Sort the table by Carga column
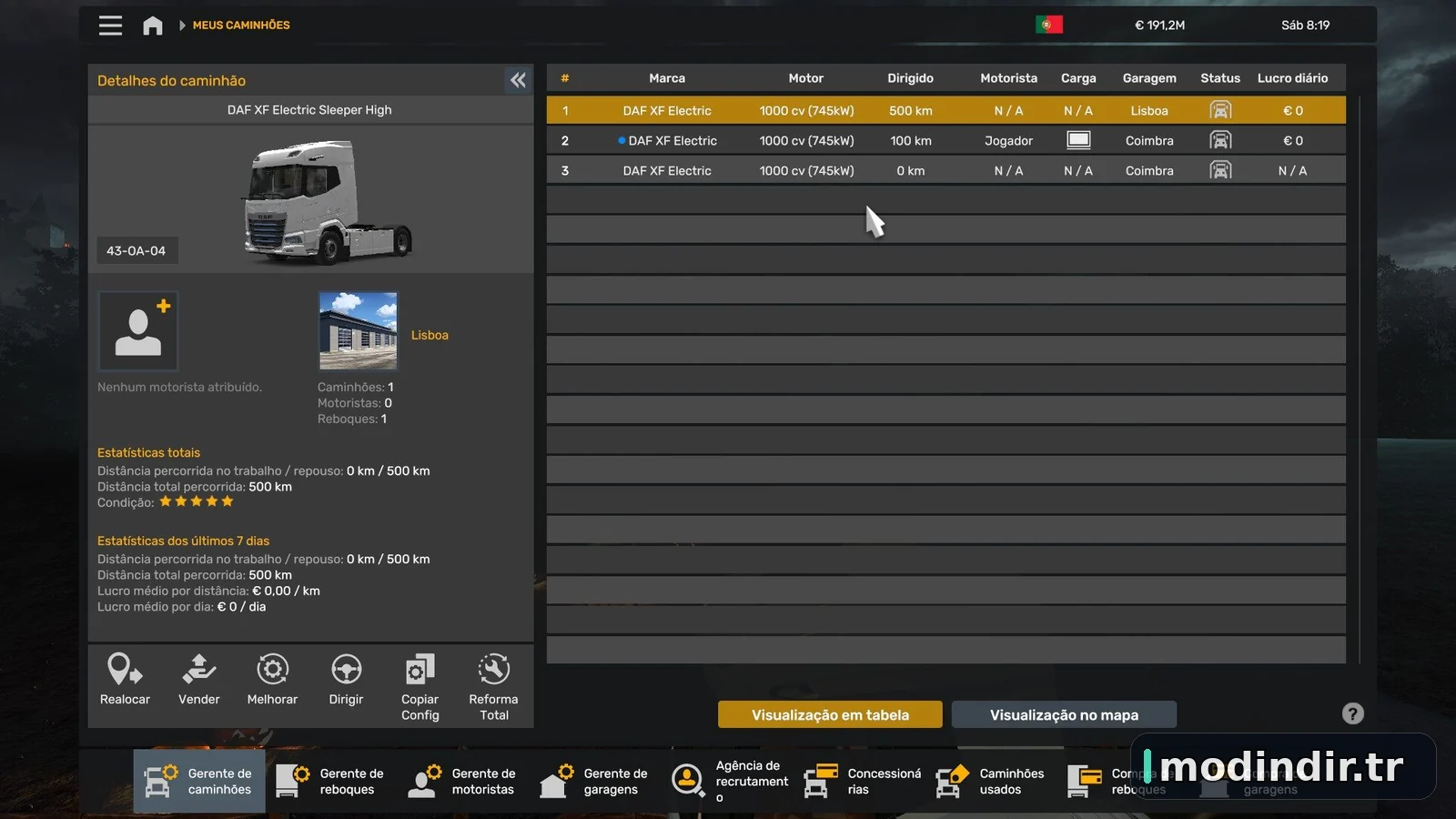1456x819 pixels. [x=1078, y=78]
